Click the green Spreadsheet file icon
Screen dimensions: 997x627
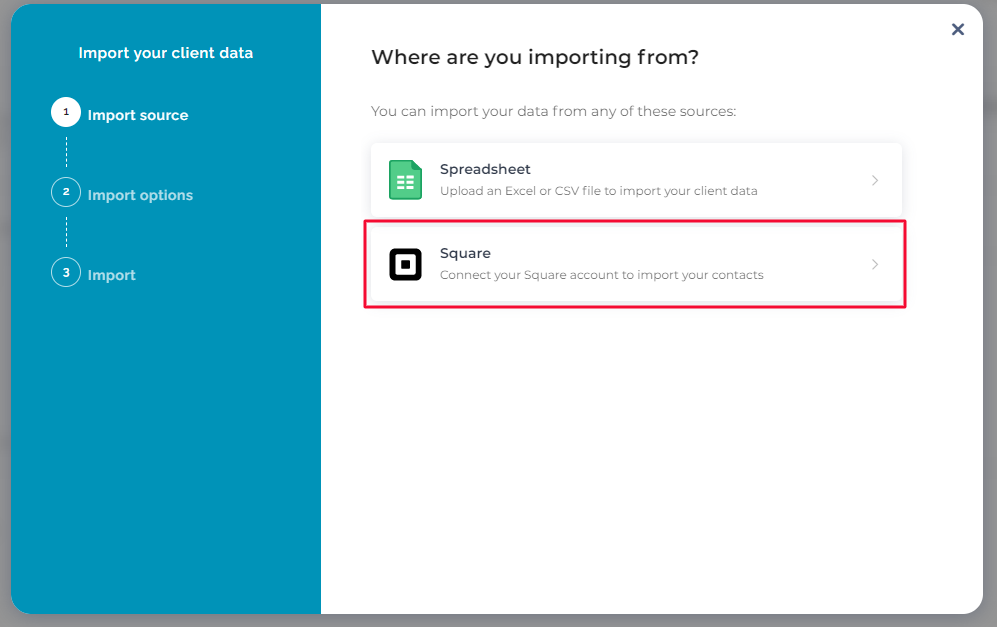pyautogui.click(x=405, y=180)
